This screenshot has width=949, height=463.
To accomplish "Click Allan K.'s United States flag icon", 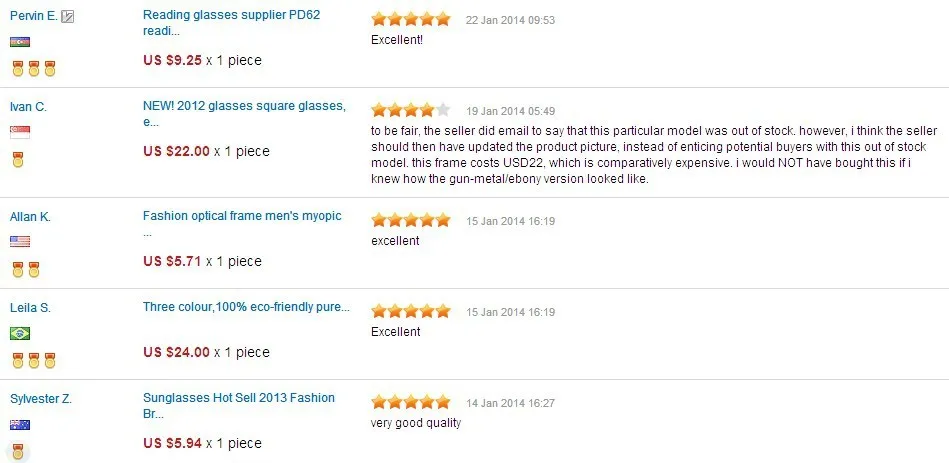I will (20, 242).
